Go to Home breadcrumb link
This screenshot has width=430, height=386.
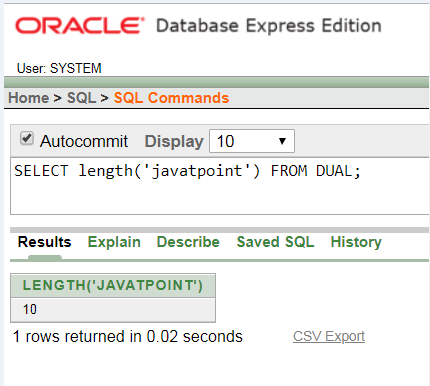29,98
